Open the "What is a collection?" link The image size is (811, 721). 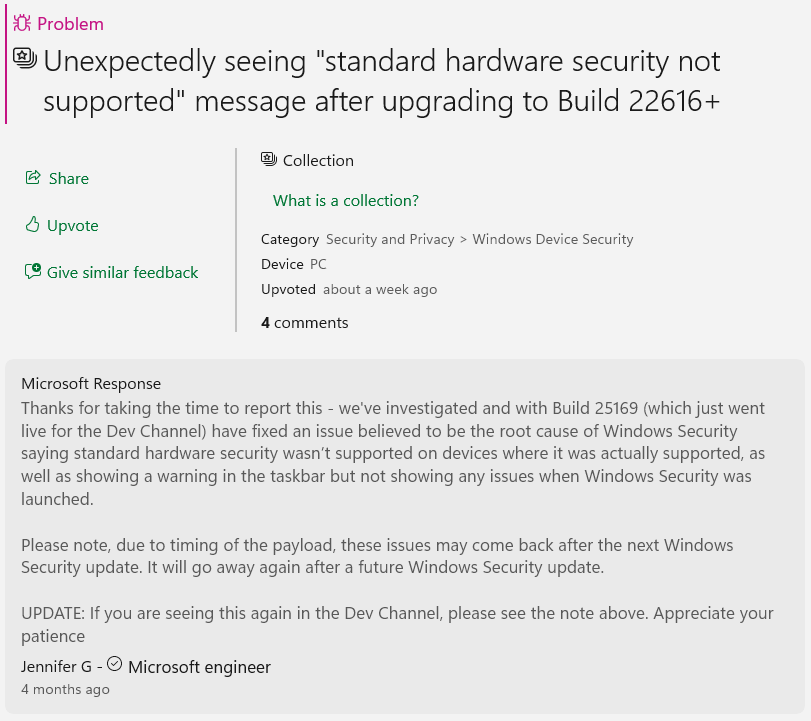point(345,200)
